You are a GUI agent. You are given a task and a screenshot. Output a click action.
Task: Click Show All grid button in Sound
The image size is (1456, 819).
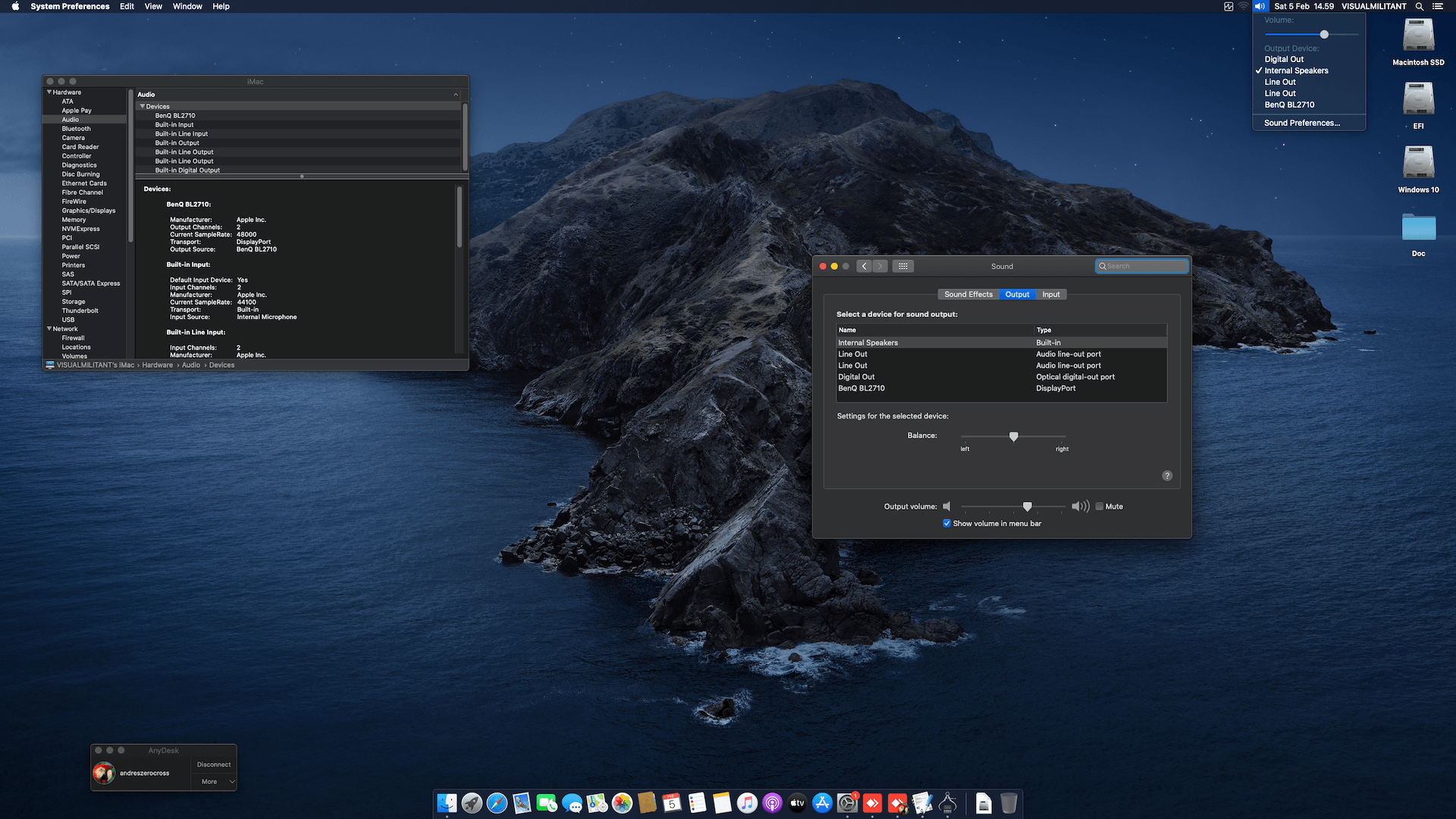pos(902,266)
